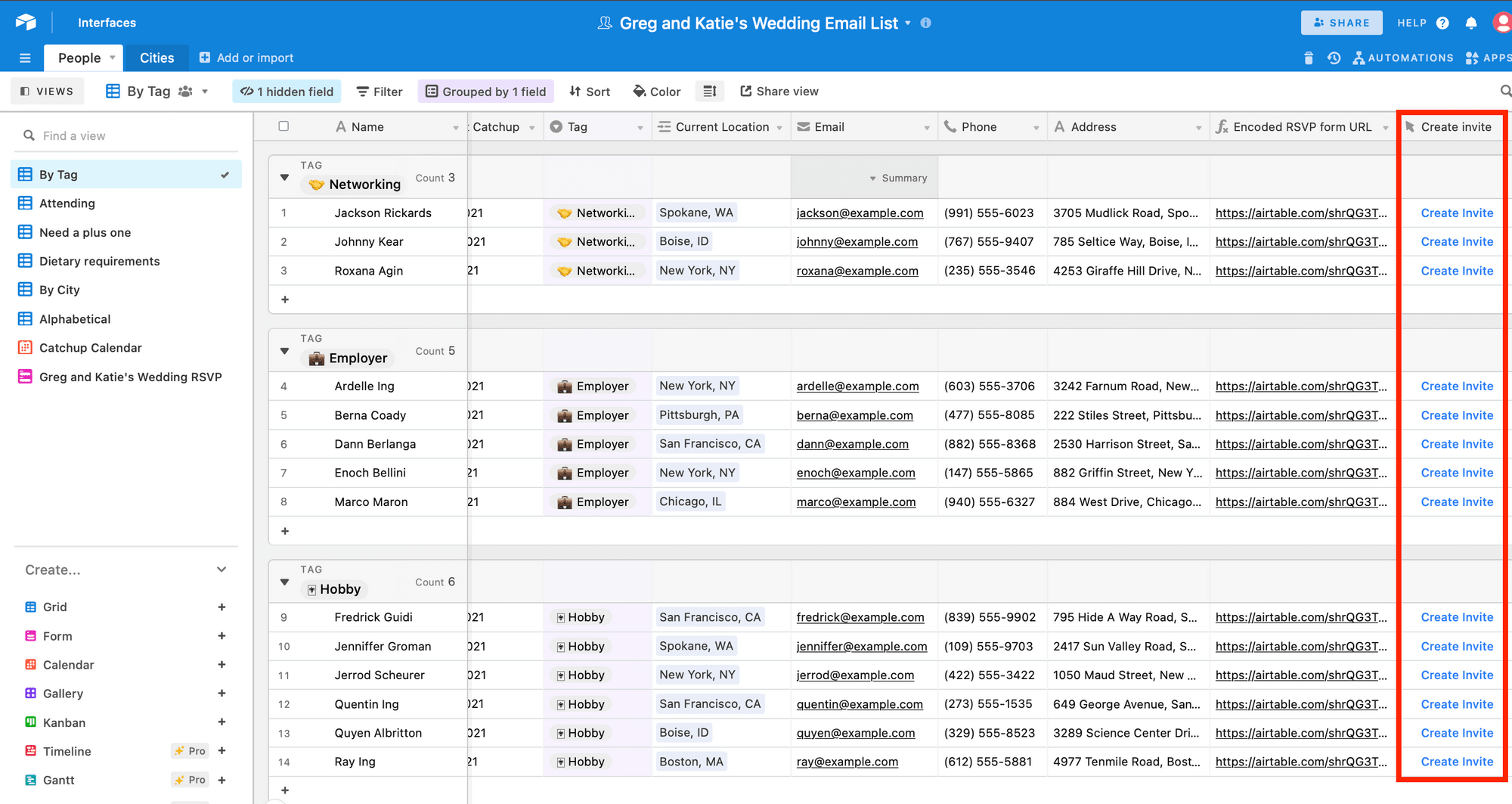
Task: Toggle the 1 hidden field control
Action: click(287, 92)
